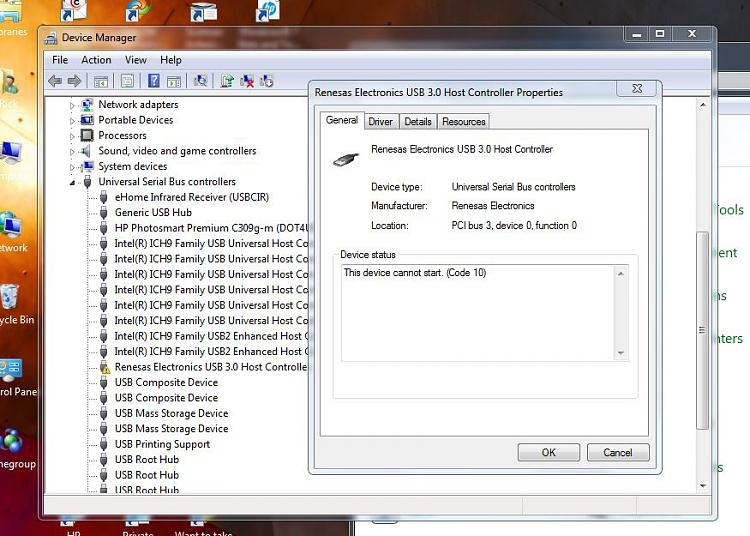Select Renesas Electronics USB 3.0 Host Controller item
Viewport: 750px width, 536px height.
click(211, 367)
